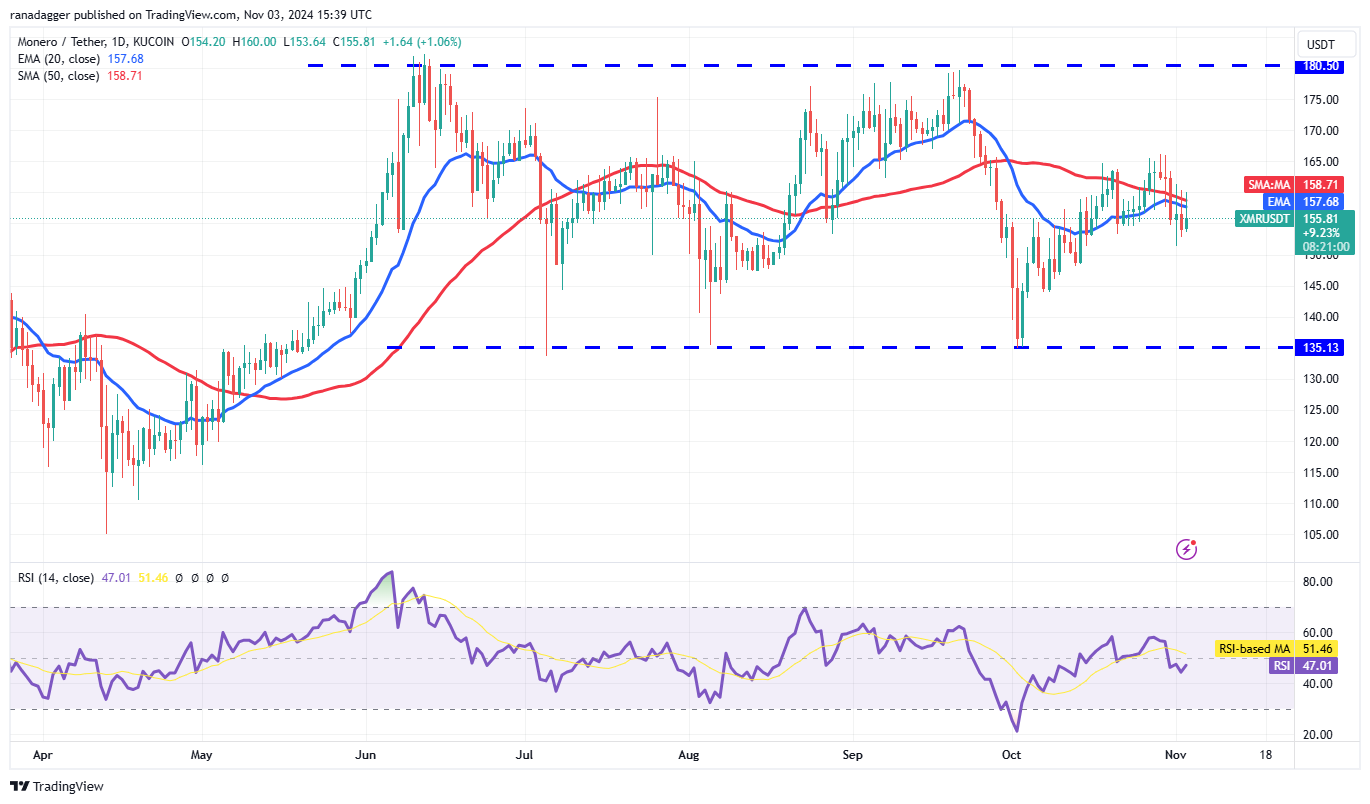
Task: Click the purple lightning instant-trading icon
Action: click(1187, 549)
